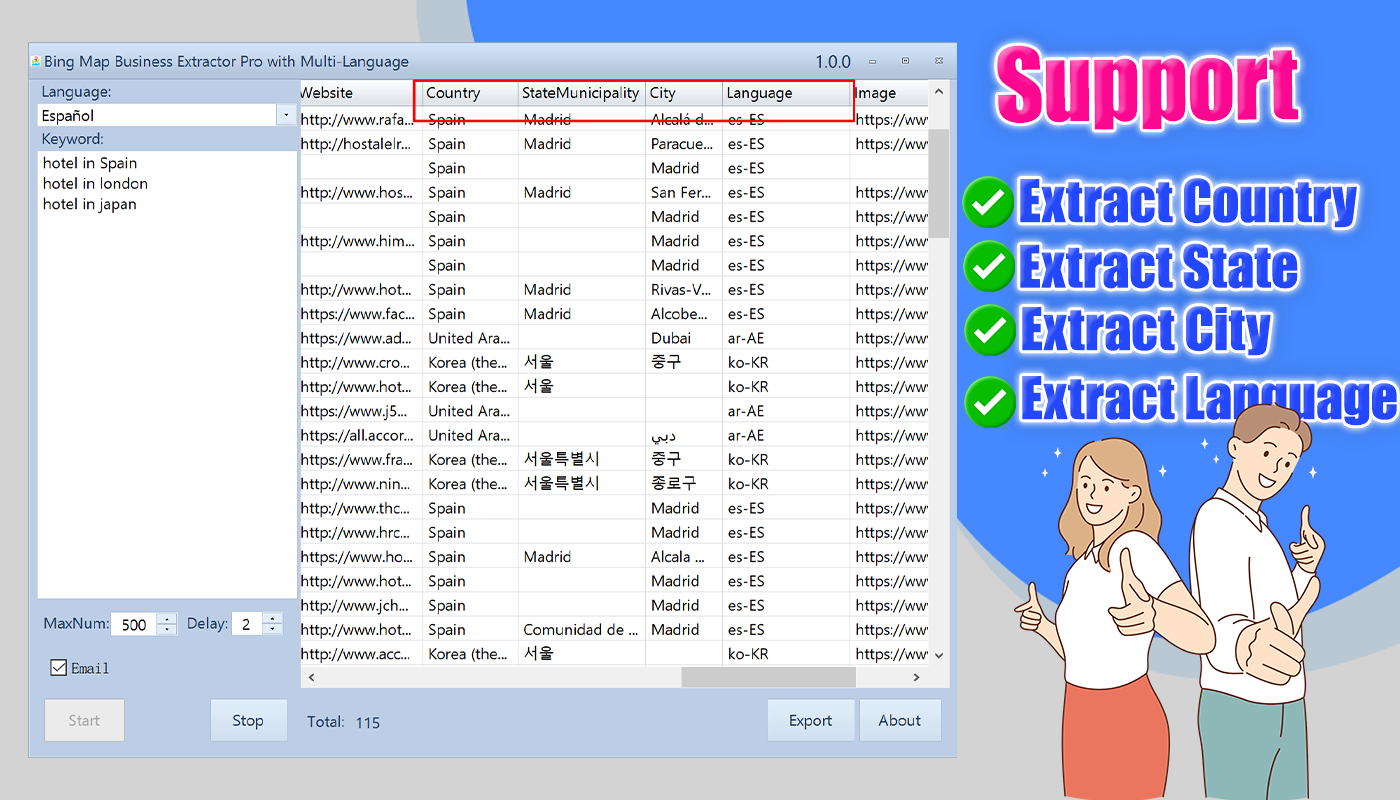Viewport: 1400px width, 800px height.
Task: Select the "http://www.rafa..." website cell
Action: click(361, 120)
